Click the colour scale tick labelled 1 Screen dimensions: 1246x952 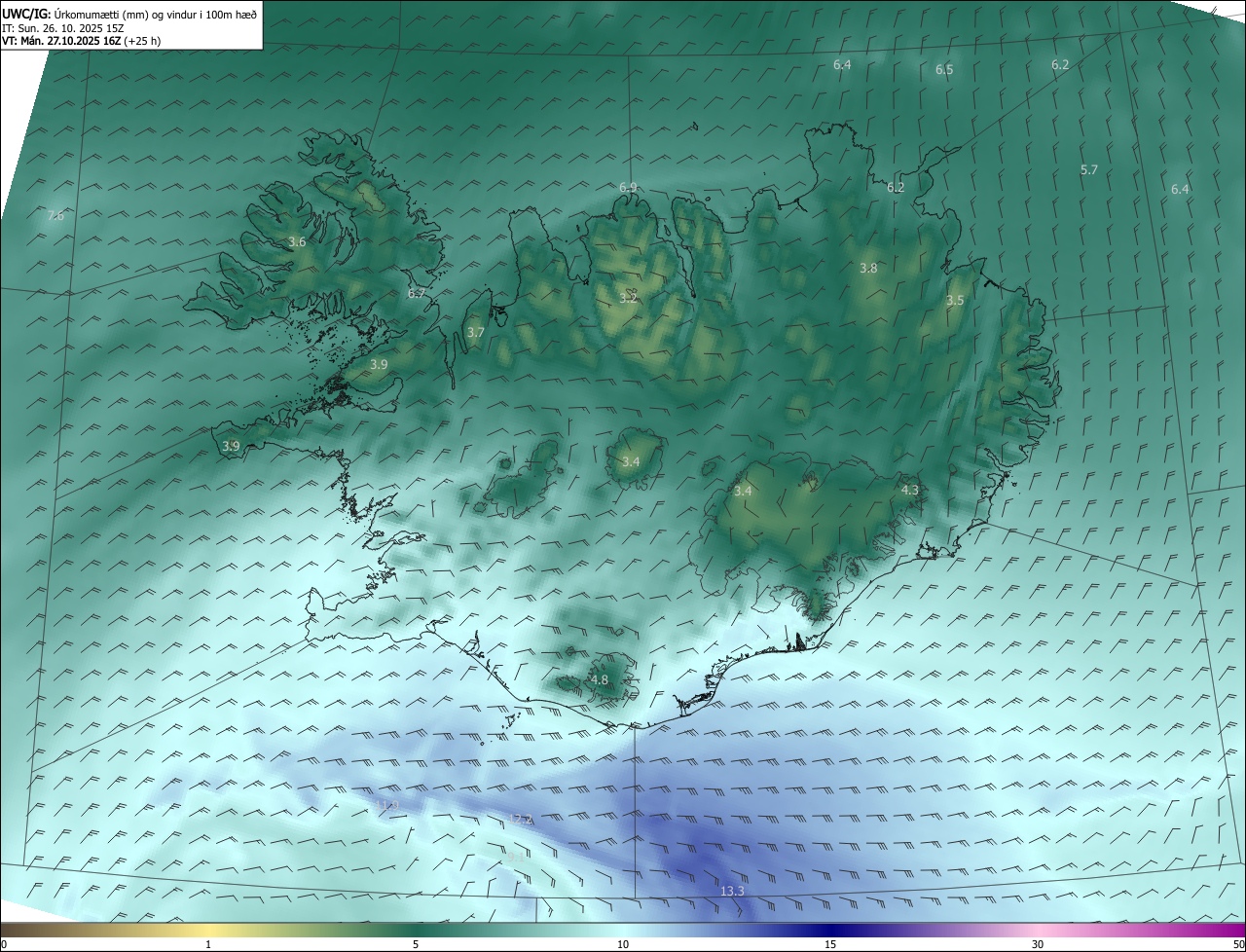coord(208,944)
